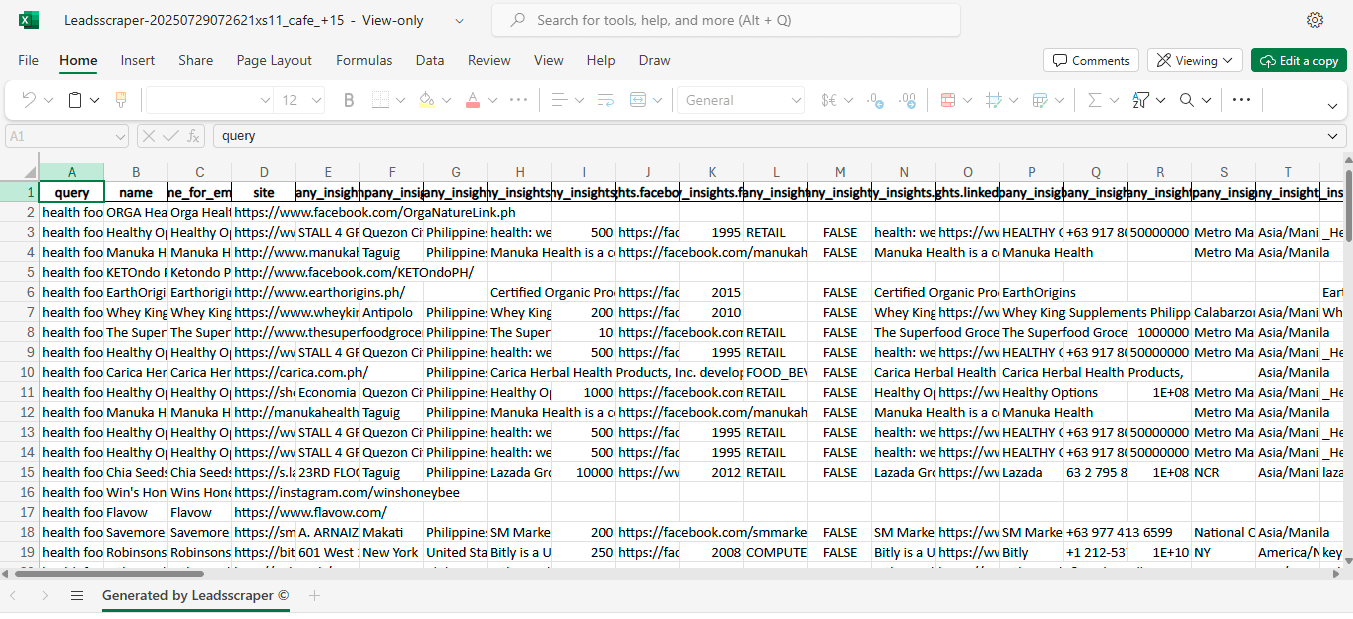Image resolution: width=1353 pixels, height=619 pixels.
Task: Click the currency accounting format icon
Action: 829,100
